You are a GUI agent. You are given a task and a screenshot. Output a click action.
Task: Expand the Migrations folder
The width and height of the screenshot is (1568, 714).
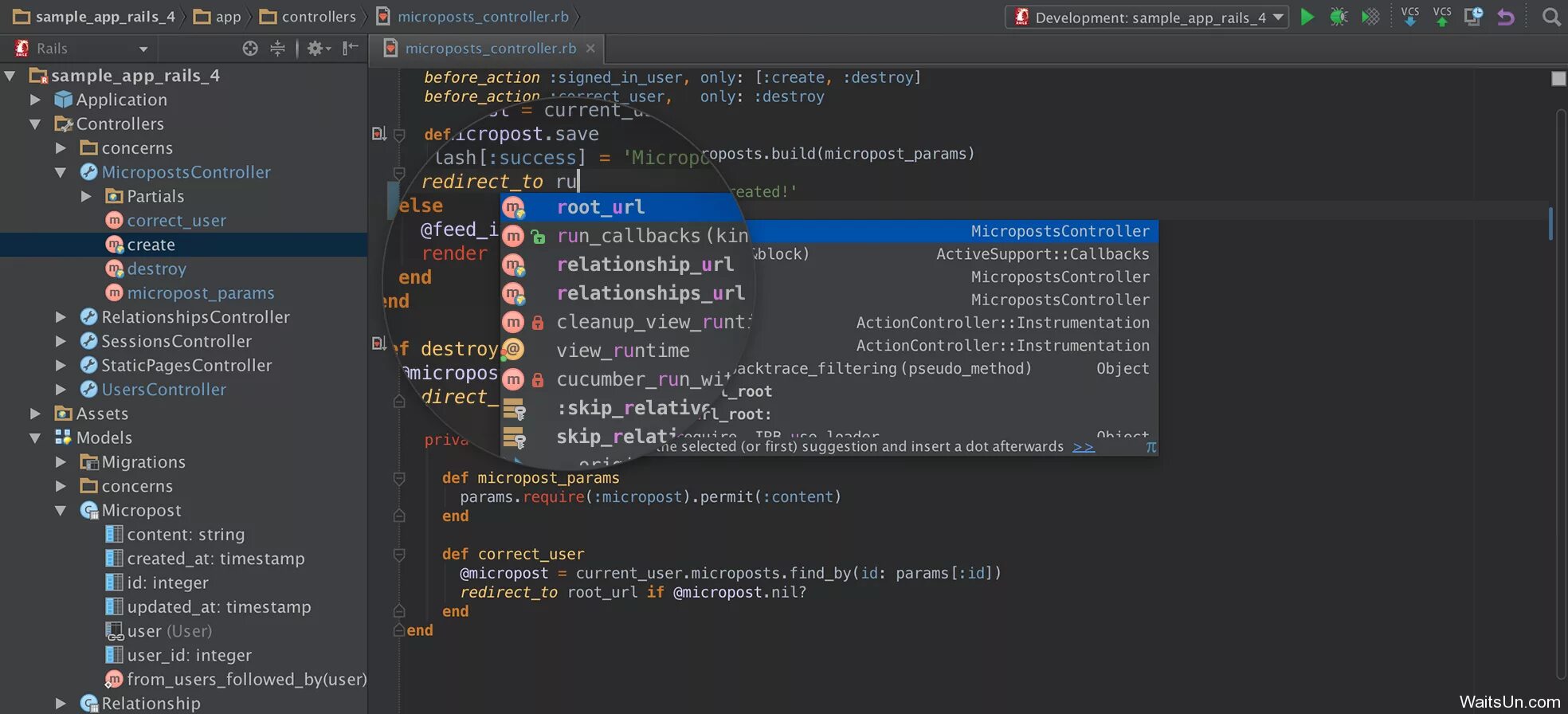pos(61,462)
